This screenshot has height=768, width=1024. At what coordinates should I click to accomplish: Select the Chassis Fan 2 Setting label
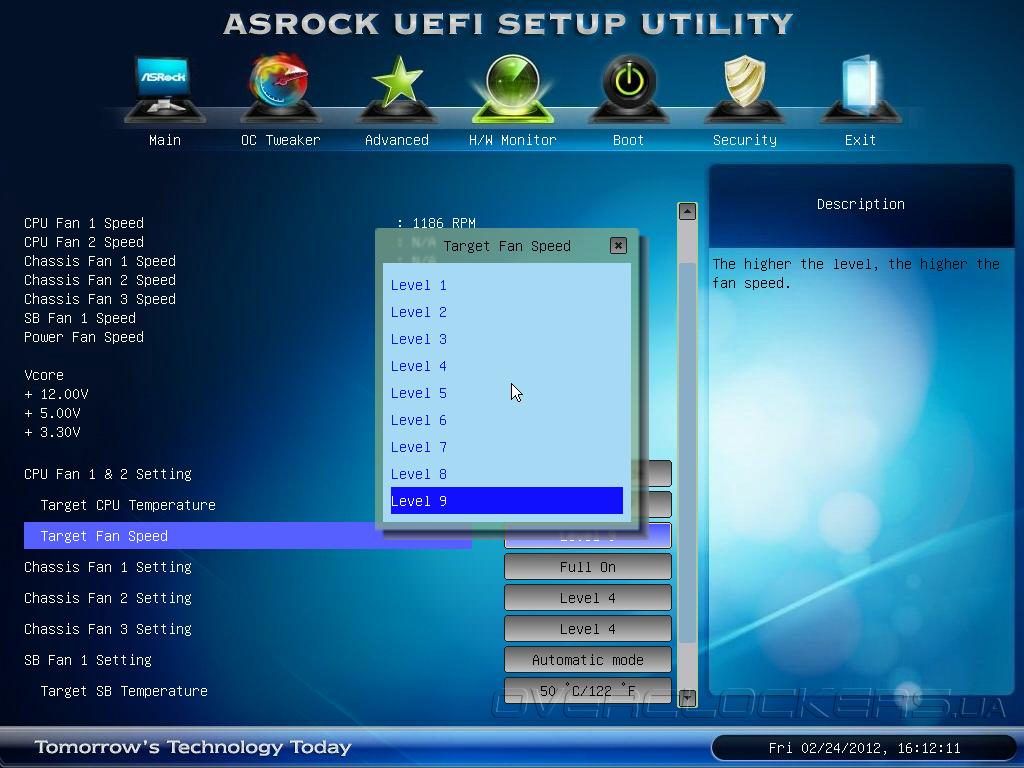pos(108,598)
